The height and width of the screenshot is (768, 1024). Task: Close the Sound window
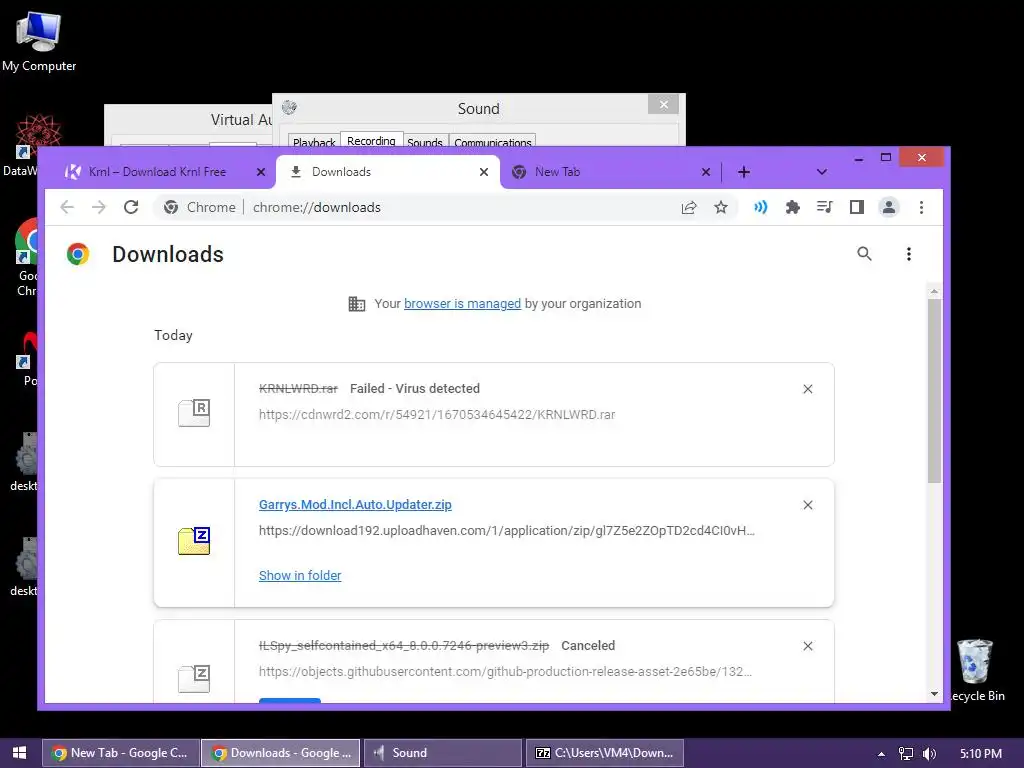click(664, 104)
